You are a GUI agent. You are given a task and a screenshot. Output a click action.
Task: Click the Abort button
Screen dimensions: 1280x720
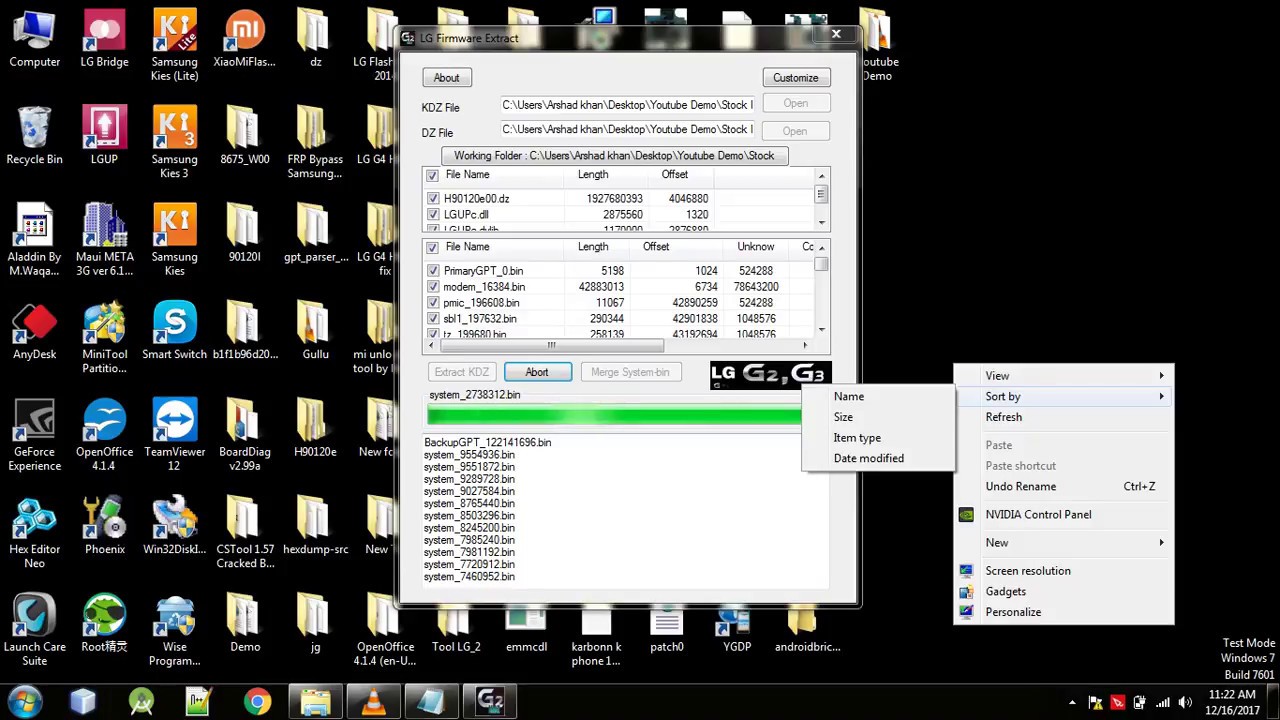point(537,372)
